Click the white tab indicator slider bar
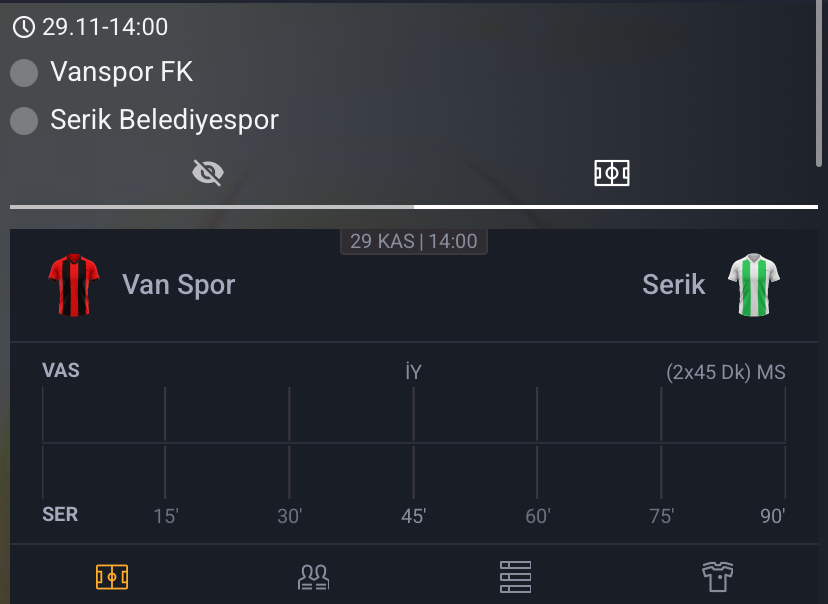 615,208
